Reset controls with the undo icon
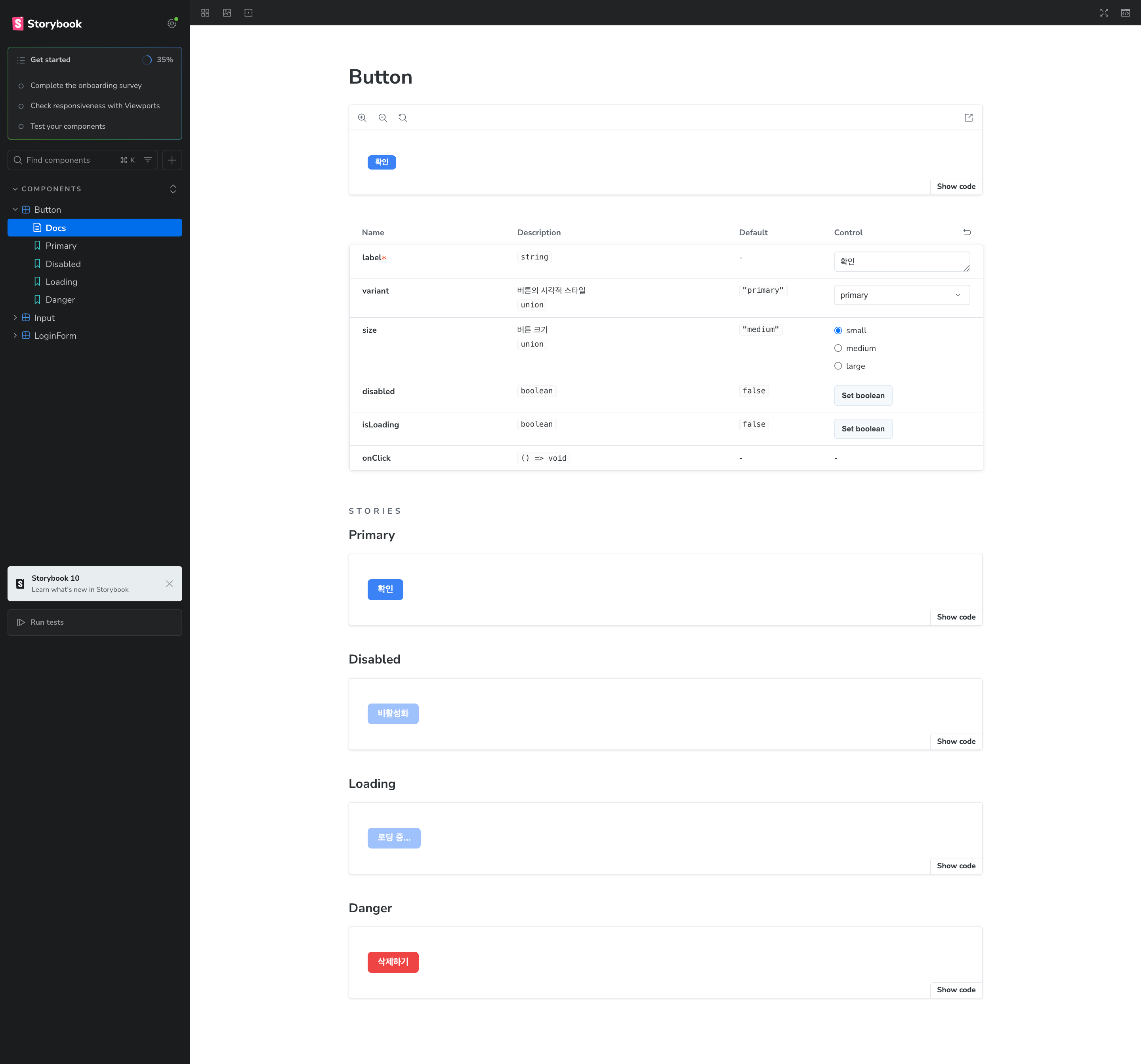Viewport: 1141px width, 1064px height. (x=967, y=233)
